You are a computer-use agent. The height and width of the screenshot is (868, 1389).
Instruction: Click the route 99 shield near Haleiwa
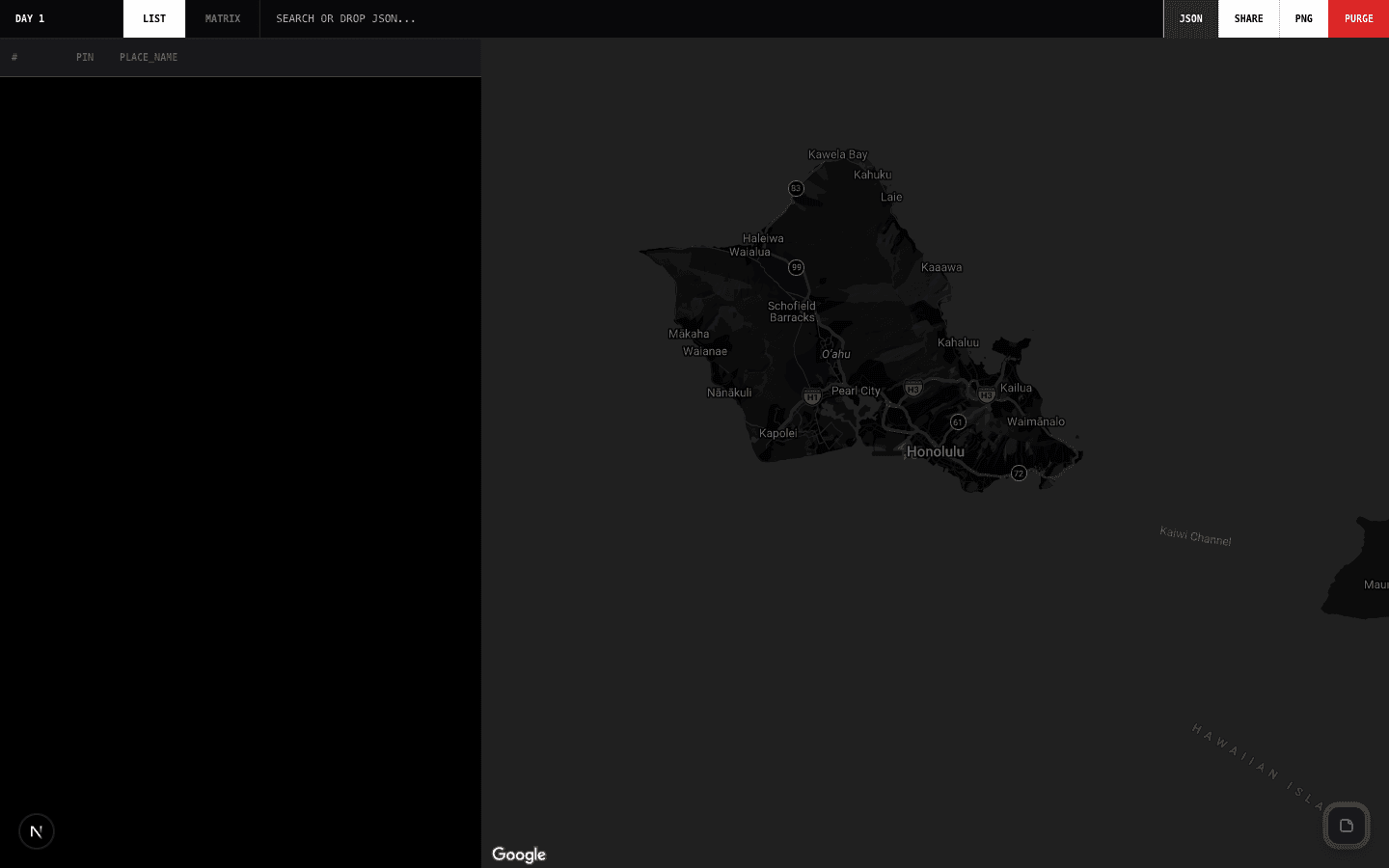pos(796,267)
